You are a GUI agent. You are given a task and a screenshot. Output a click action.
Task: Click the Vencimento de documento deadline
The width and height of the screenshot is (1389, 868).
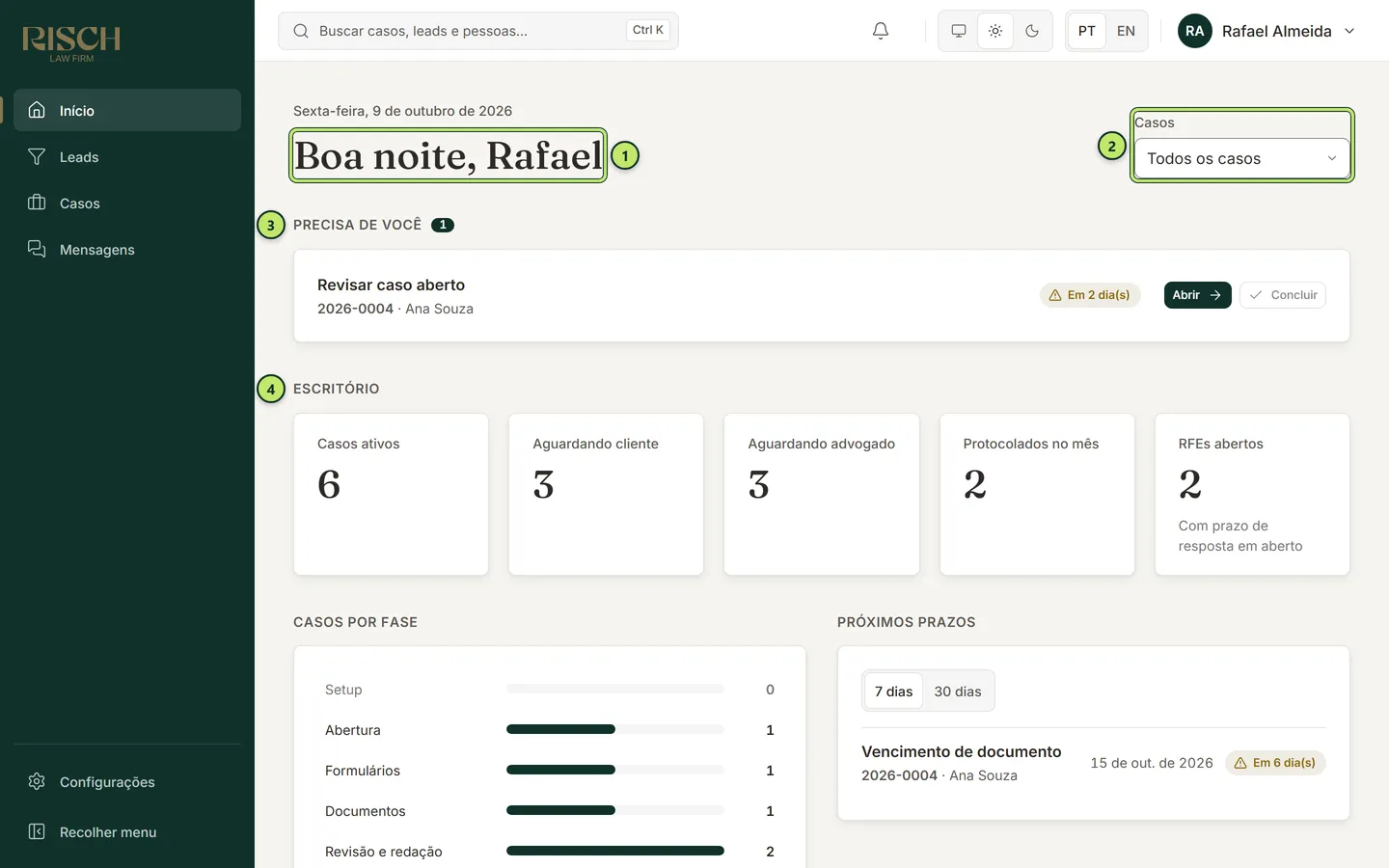click(x=961, y=751)
